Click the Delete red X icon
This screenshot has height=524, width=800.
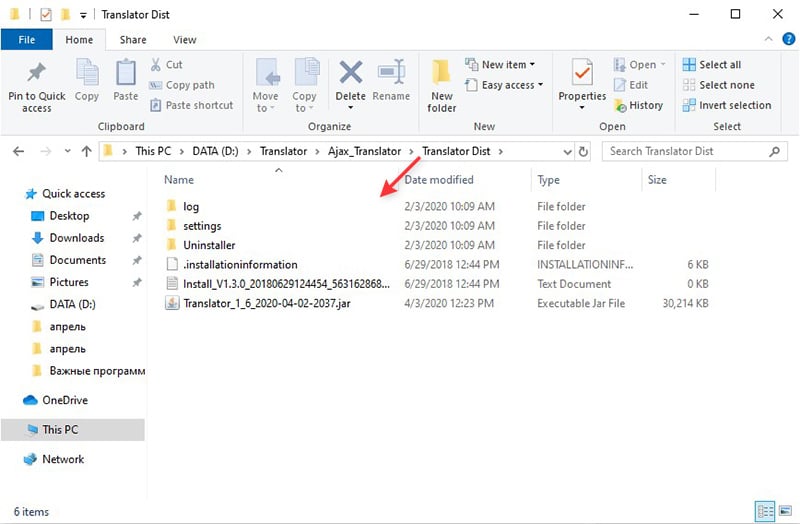pos(351,72)
